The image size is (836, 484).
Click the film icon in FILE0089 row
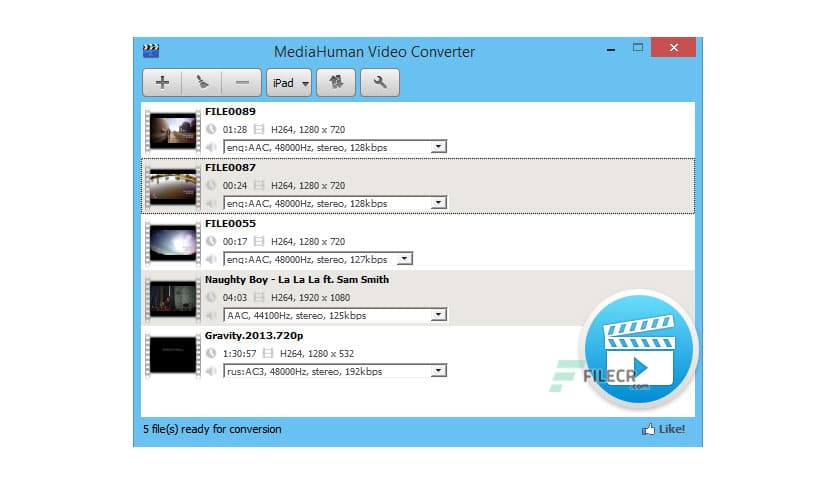point(259,129)
